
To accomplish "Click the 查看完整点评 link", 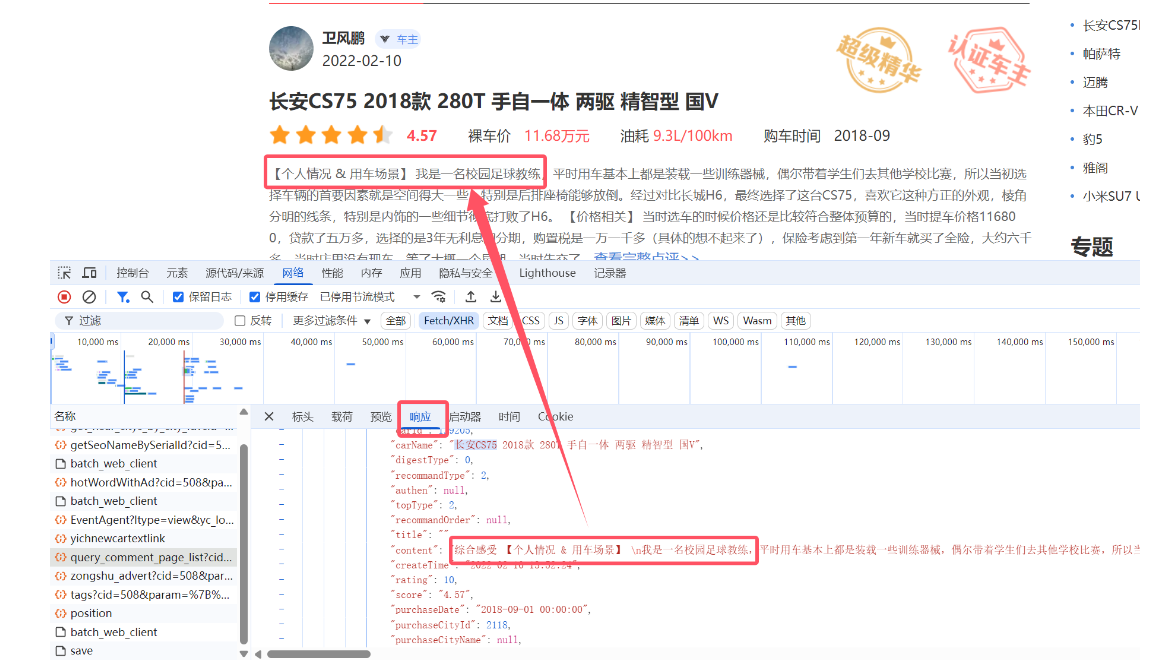I will point(646,258).
